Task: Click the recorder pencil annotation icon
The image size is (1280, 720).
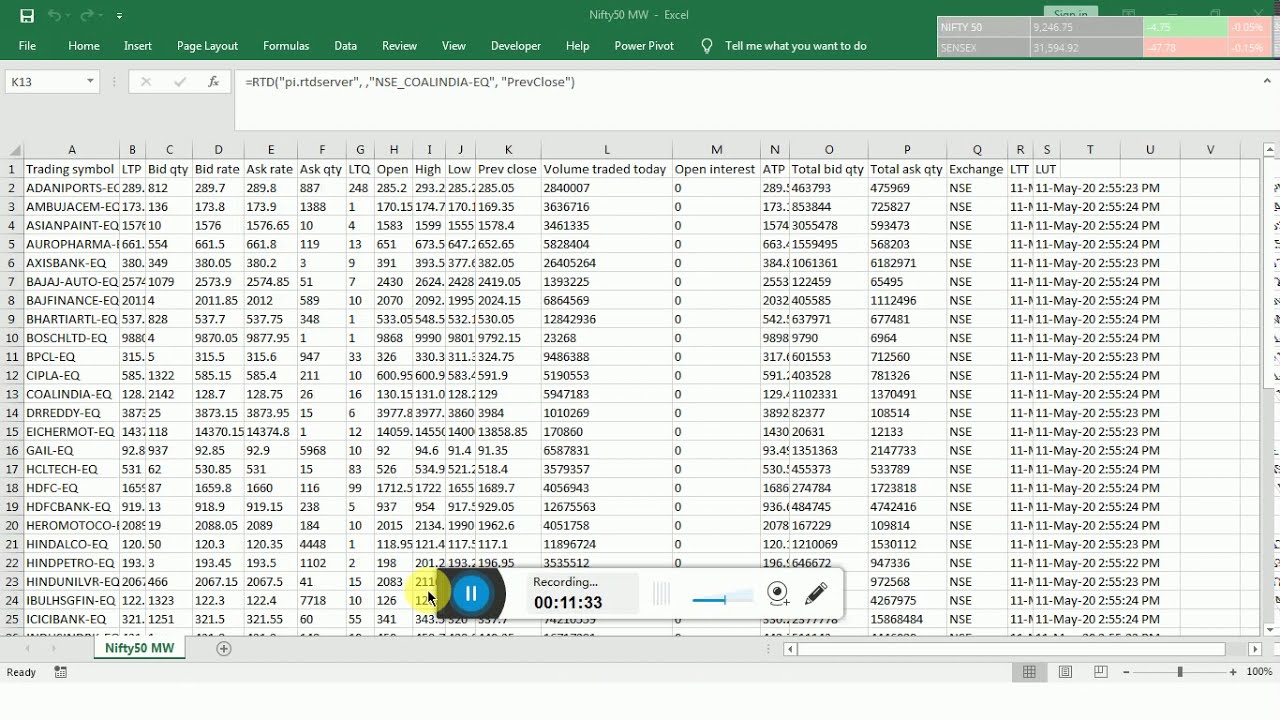Action: pyautogui.click(x=816, y=594)
